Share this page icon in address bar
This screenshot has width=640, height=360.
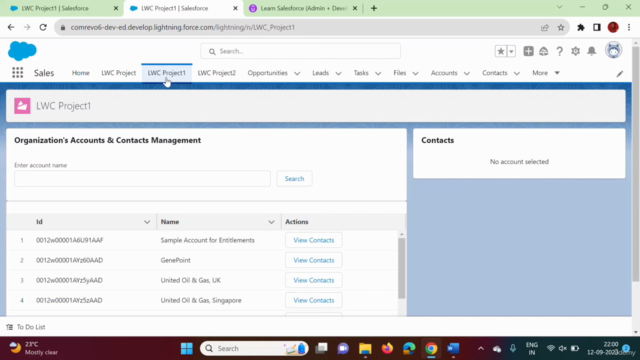point(544,27)
